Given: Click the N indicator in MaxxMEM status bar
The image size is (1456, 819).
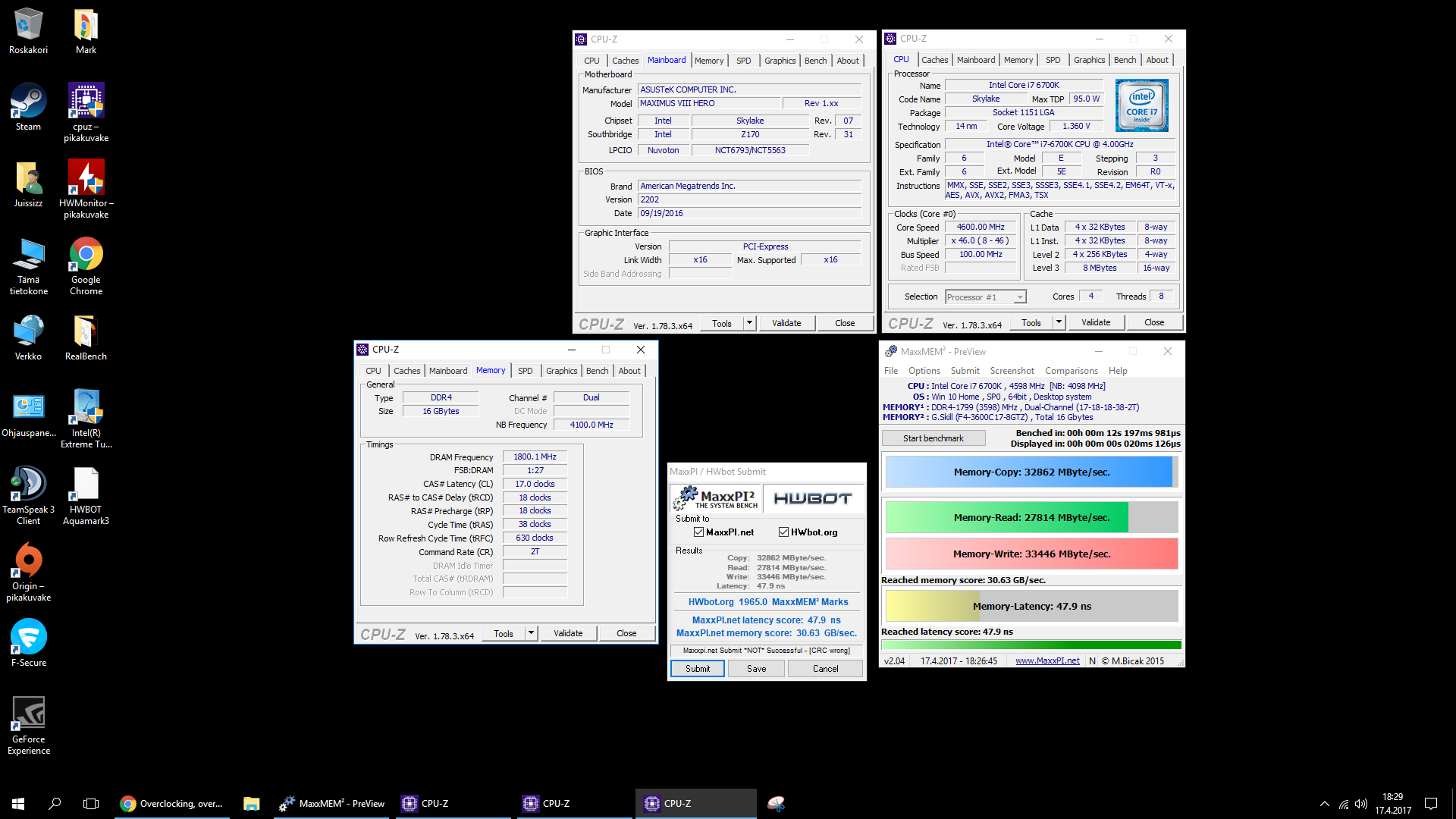Looking at the screenshot, I should pos(1092,661).
